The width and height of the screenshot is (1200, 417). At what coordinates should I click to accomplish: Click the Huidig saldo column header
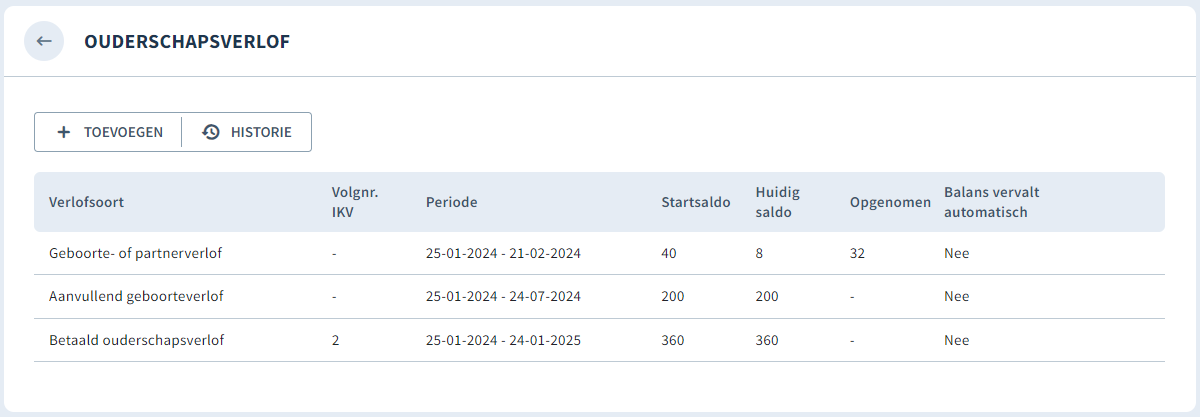click(778, 202)
